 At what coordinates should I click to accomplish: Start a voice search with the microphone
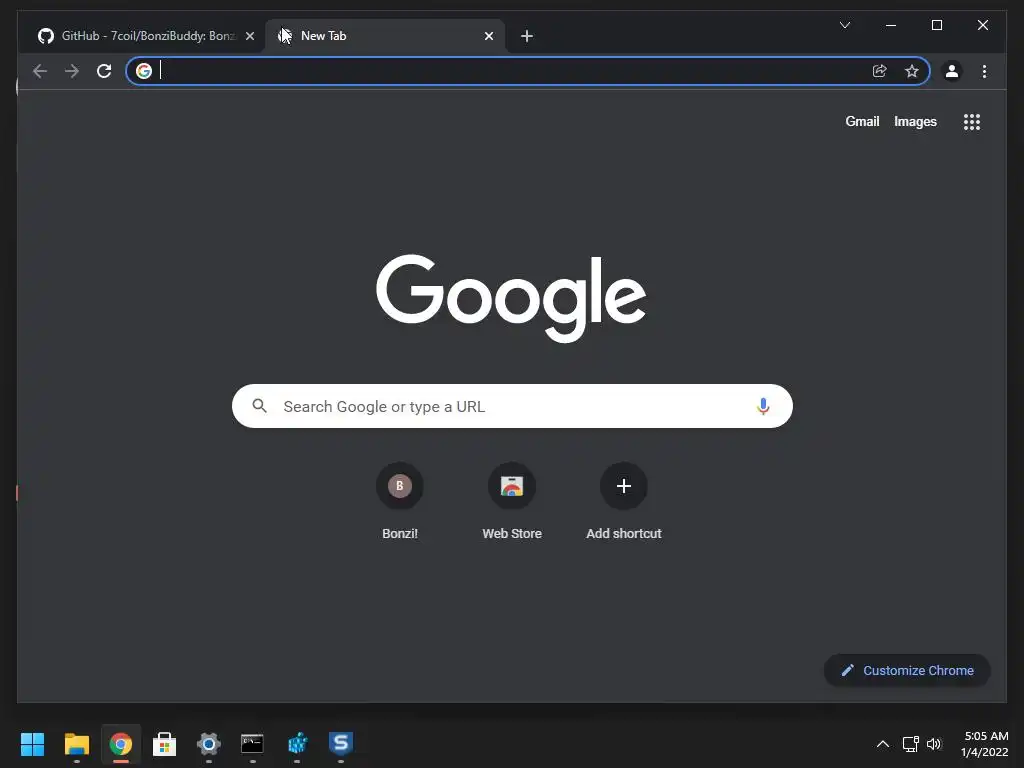pyautogui.click(x=763, y=406)
